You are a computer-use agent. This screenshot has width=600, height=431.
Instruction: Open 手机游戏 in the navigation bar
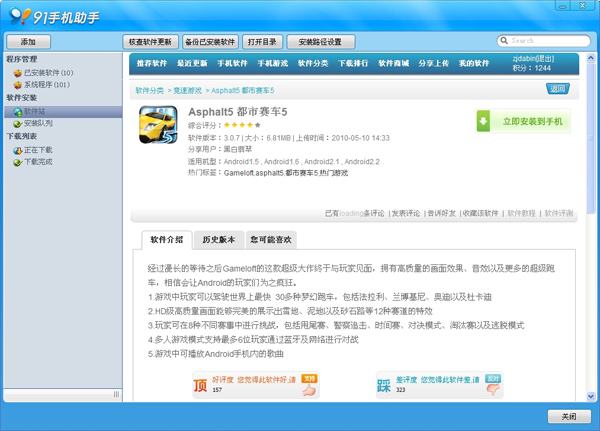pyautogui.click(x=273, y=63)
